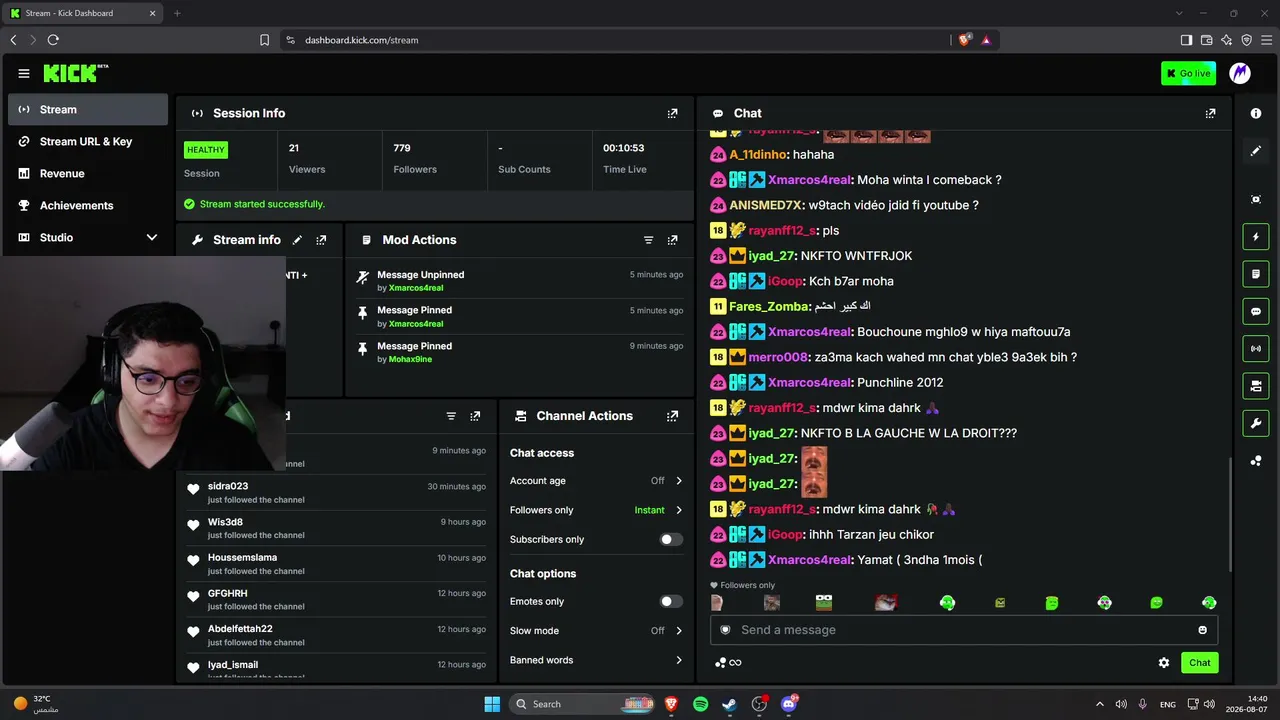Open Steam from the taskbar
The image size is (1280, 720).
[x=730, y=704]
